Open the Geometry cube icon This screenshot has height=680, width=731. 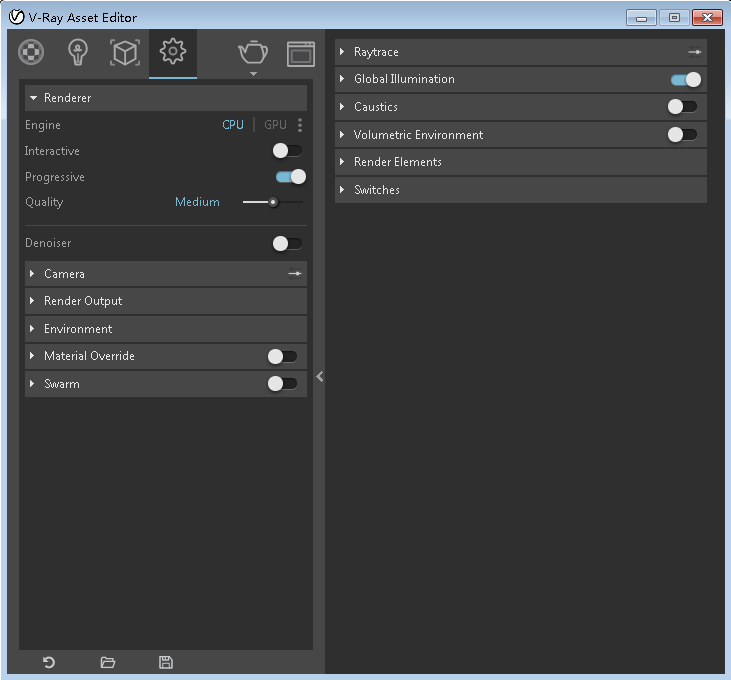125,53
